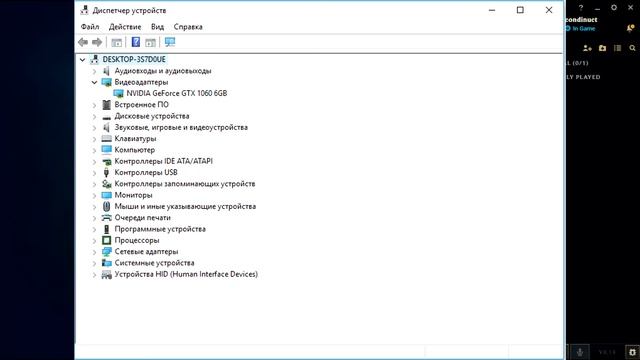The height and width of the screenshot is (360, 640).
Task: Click the mouse icon for Мыши category
Action: [107, 207]
